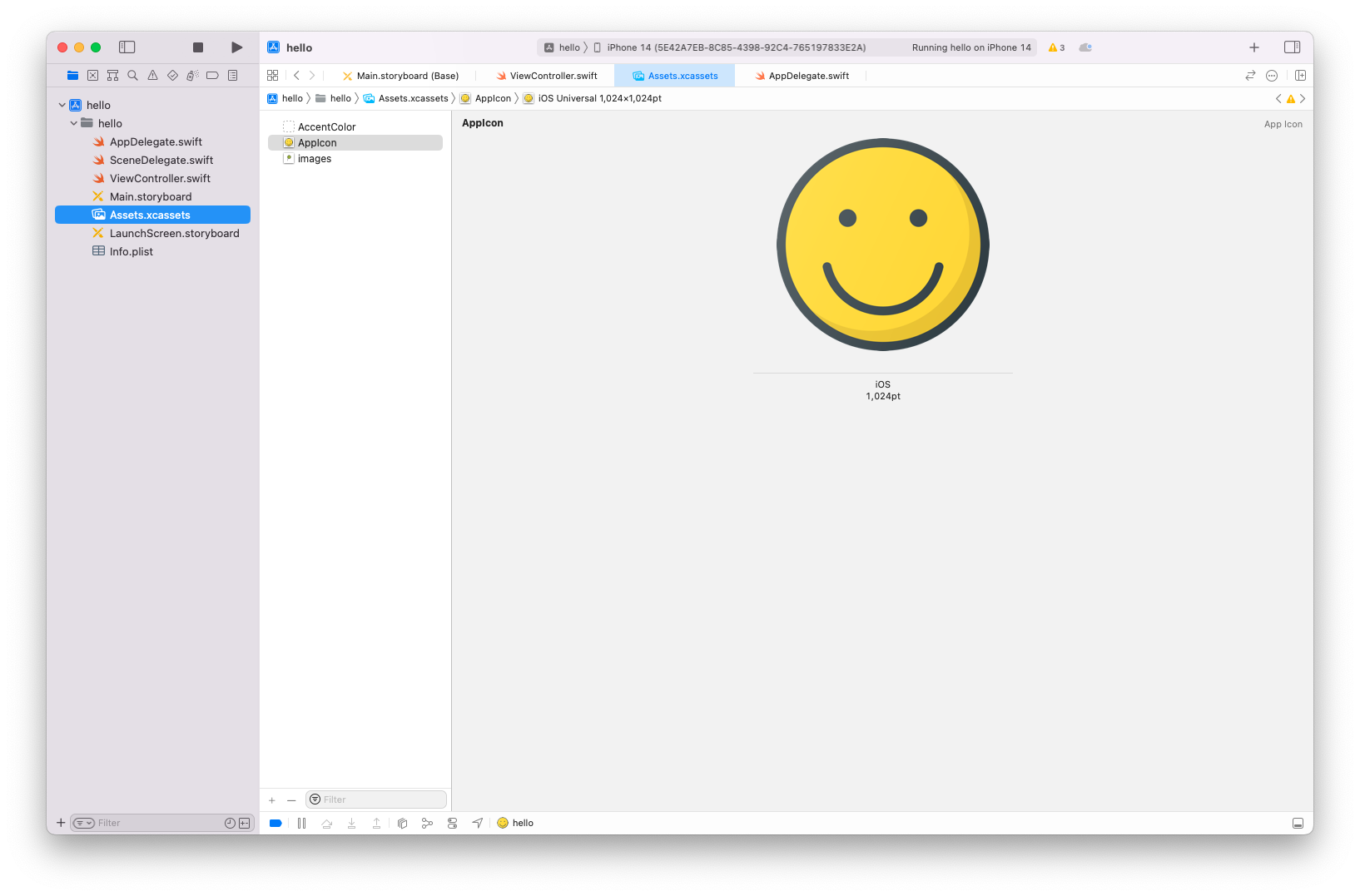Open the related items grid menu
Screen dimensions: 1360x896
pos(272,76)
